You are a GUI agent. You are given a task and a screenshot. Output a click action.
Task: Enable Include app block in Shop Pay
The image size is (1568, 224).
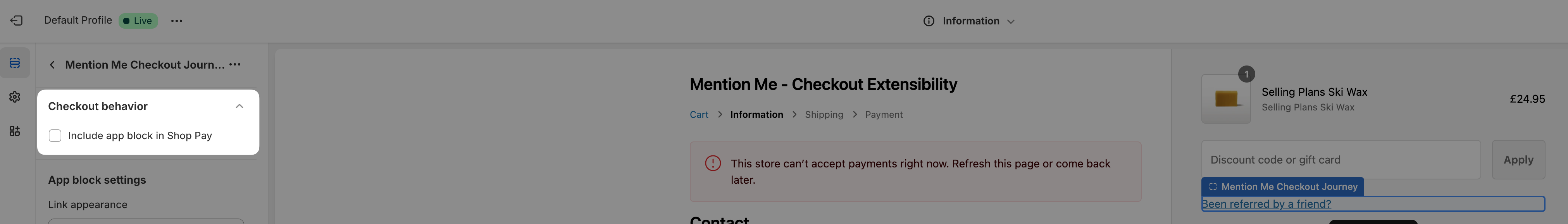55,136
